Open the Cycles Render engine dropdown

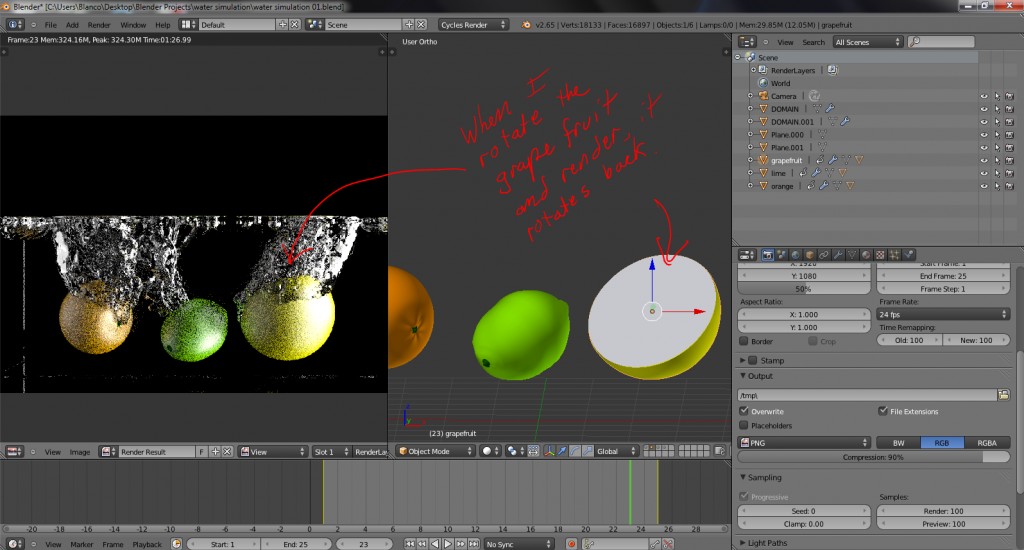(473, 25)
